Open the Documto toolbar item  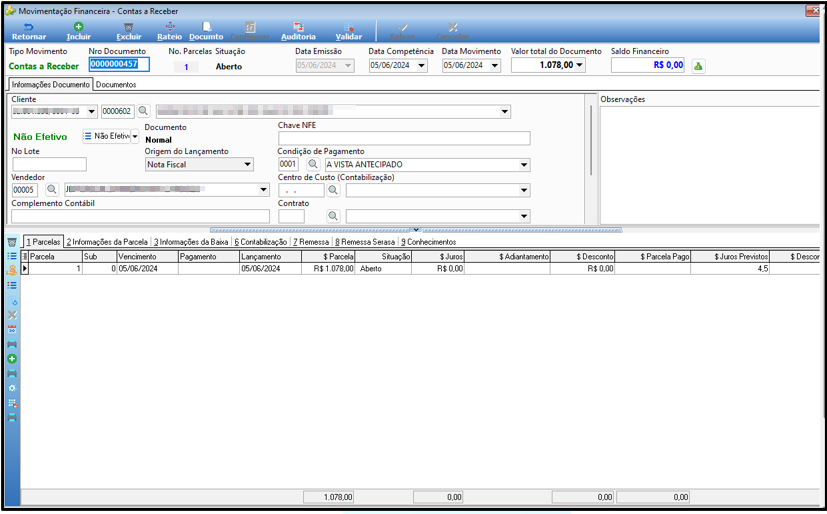coord(206,32)
